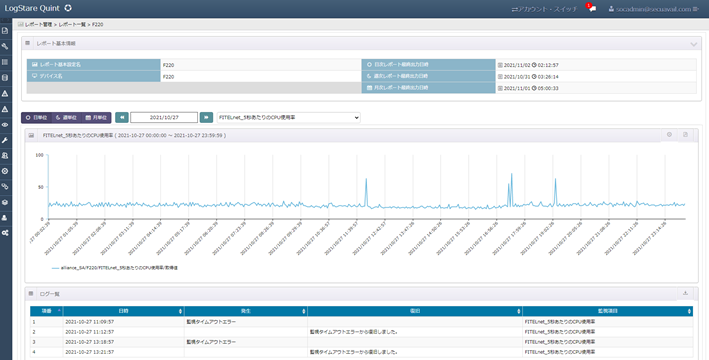Click the daily report timestamp 2021/11/02 02:12:57
Screen dimensions: 709x360
tap(528, 65)
